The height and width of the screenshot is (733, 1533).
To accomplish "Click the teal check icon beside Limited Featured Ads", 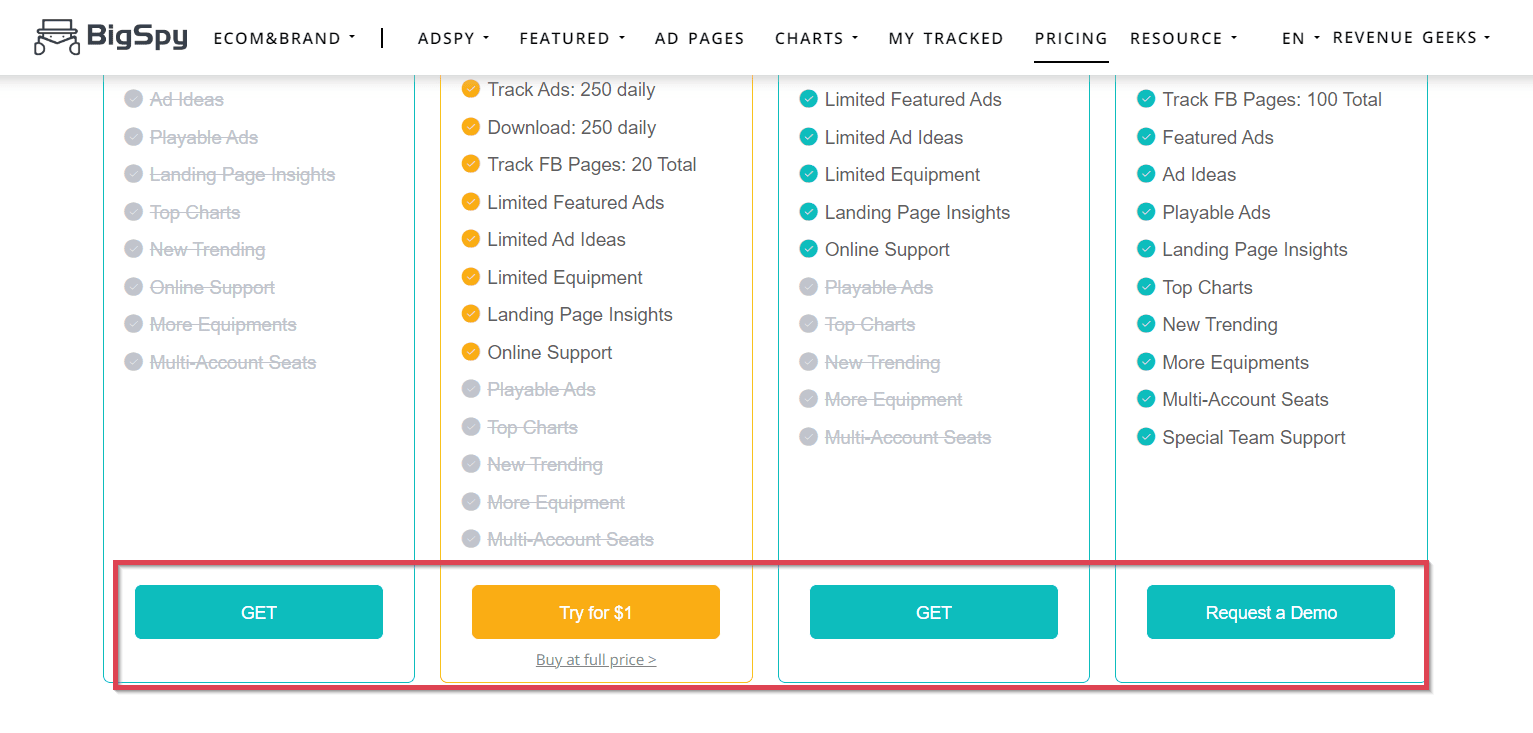I will pos(808,99).
